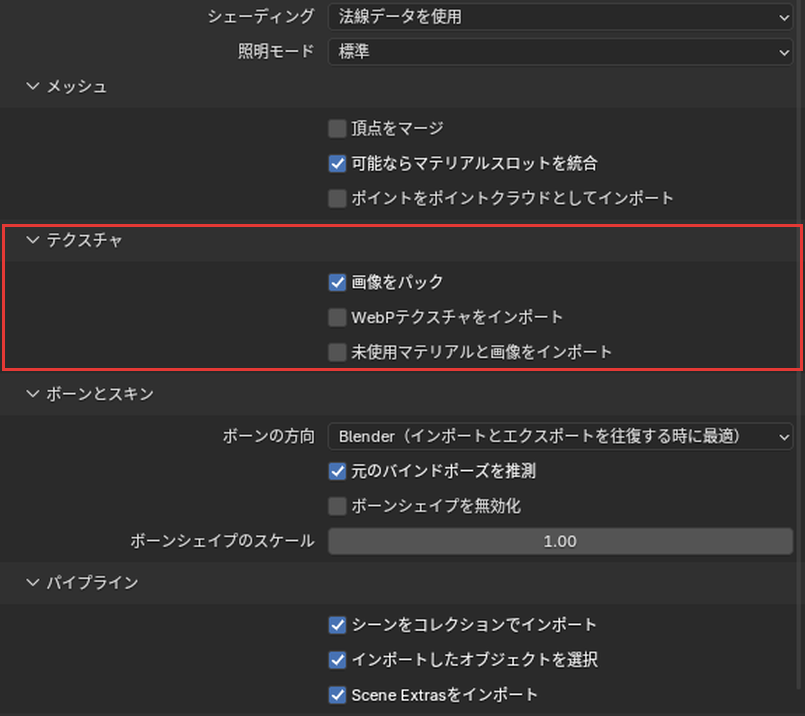Enable 頂点をマージ checkbox
The height and width of the screenshot is (716, 805).
click(337, 128)
